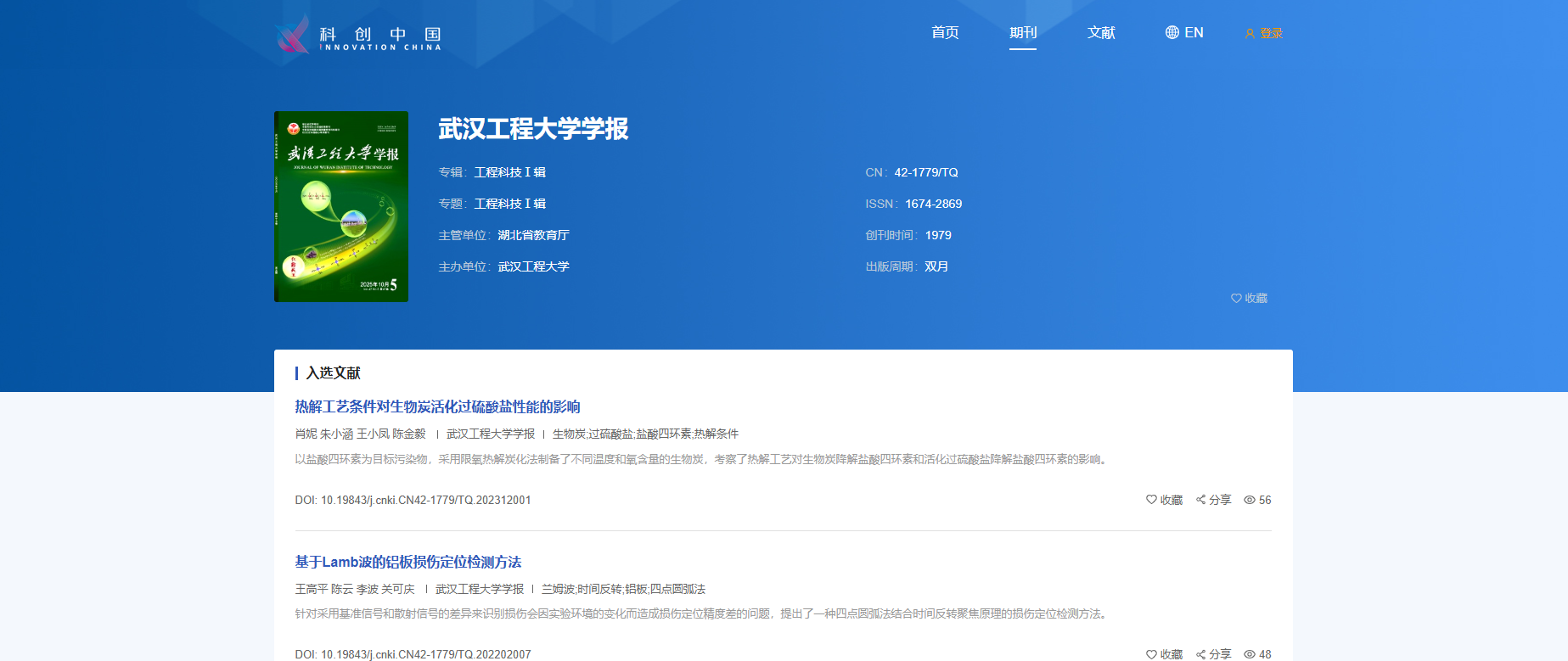Screen dimensions: 1568x661
Task: Click author 肖妮 in first article
Action: (x=306, y=434)
